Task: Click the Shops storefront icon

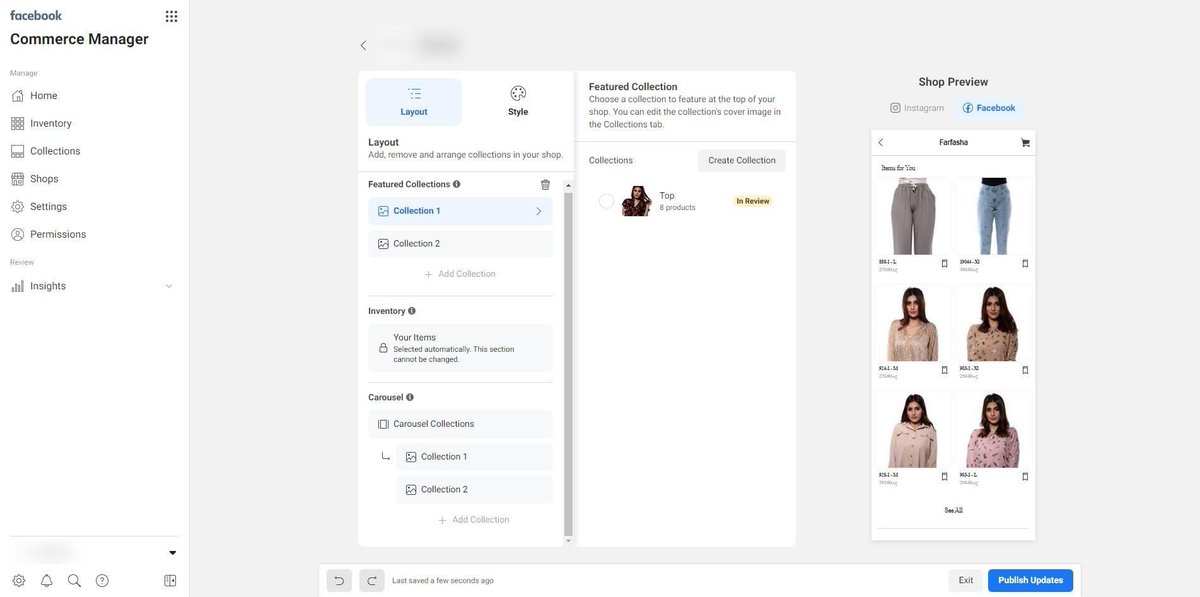Action: click(x=17, y=179)
